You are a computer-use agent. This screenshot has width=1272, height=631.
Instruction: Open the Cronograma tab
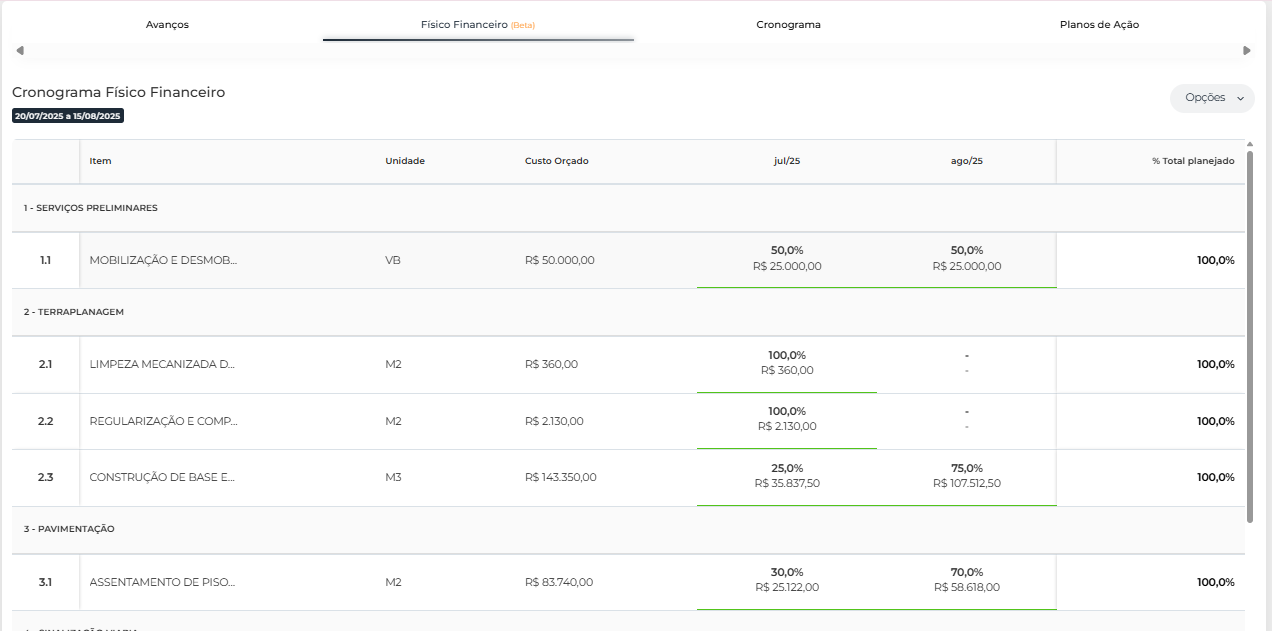pos(788,25)
